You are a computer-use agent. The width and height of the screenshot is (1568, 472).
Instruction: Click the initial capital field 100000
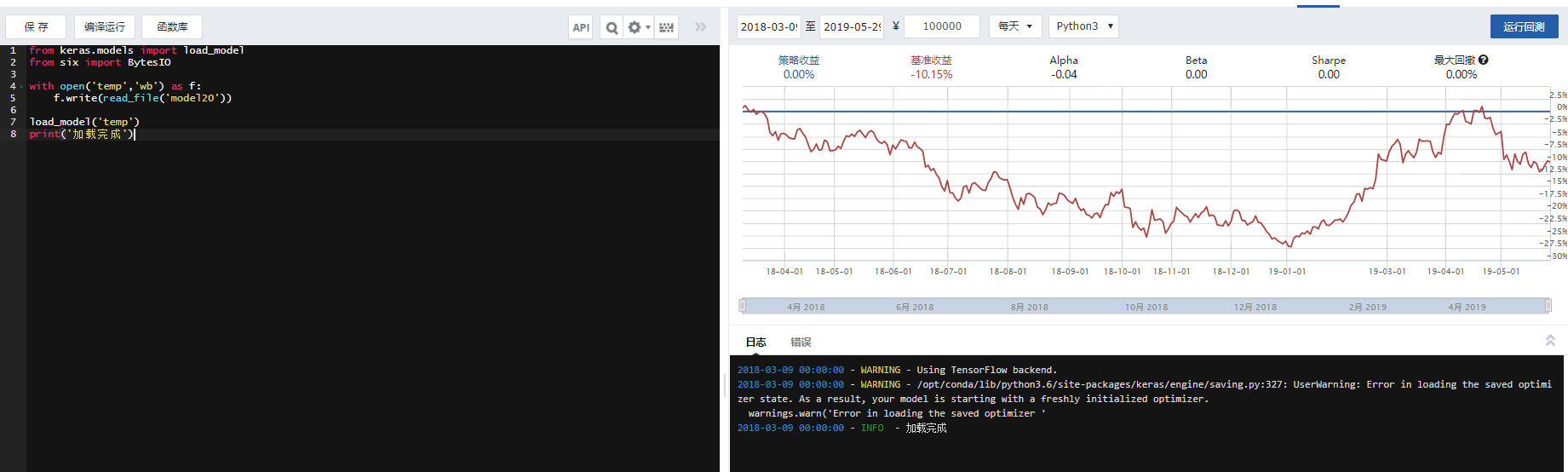(942, 26)
